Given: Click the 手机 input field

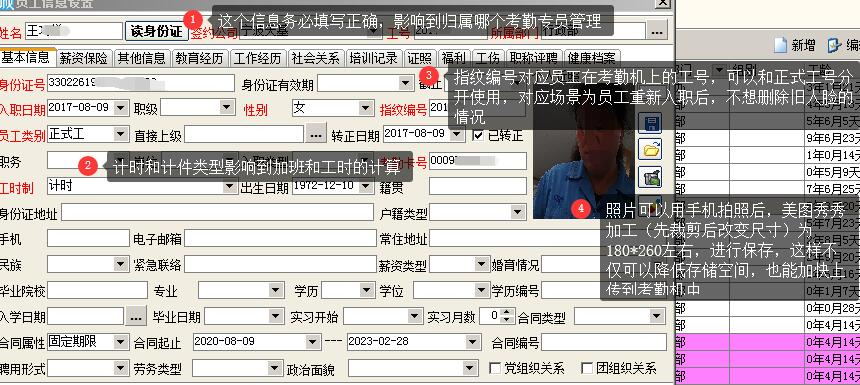Looking at the screenshot, I should pos(88,238).
